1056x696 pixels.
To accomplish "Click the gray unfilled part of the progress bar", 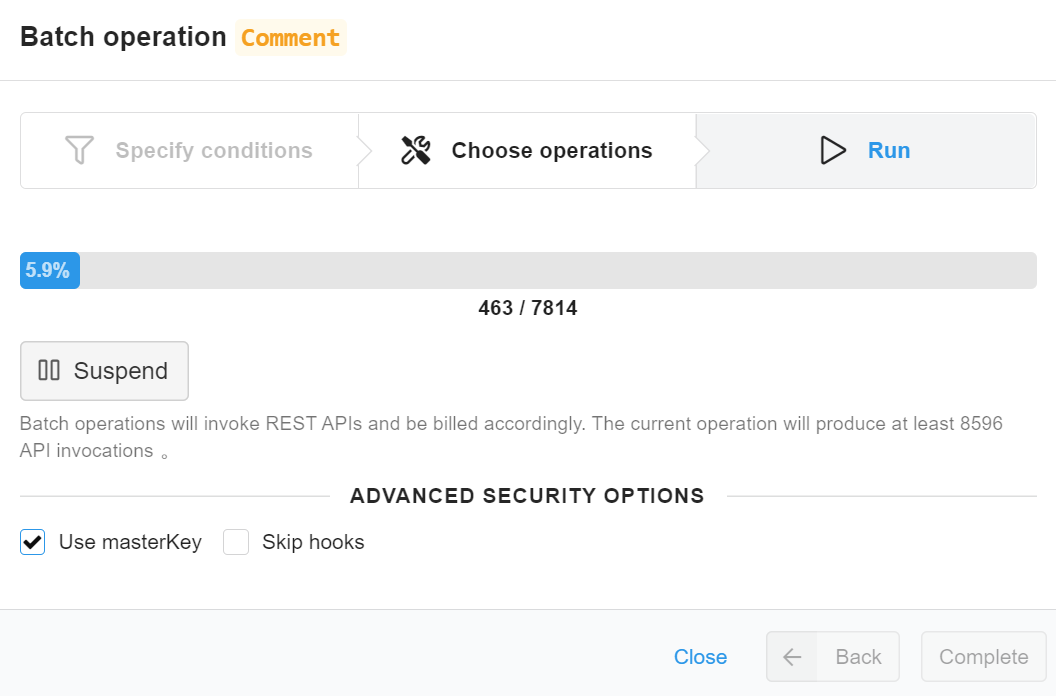I will 556,271.
